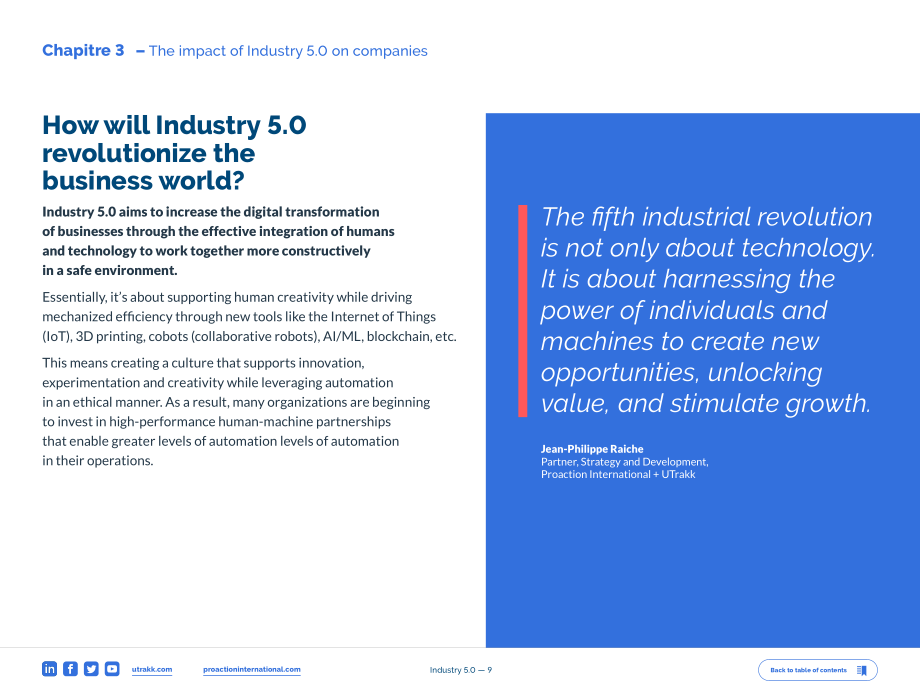Screen dimensions: 920x690
Task: Open the LinkedIn icon in the footer
Action: tap(49, 669)
